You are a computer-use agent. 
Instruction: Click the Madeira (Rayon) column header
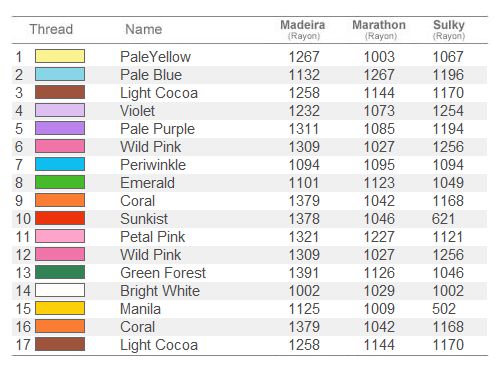[x=303, y=30]
